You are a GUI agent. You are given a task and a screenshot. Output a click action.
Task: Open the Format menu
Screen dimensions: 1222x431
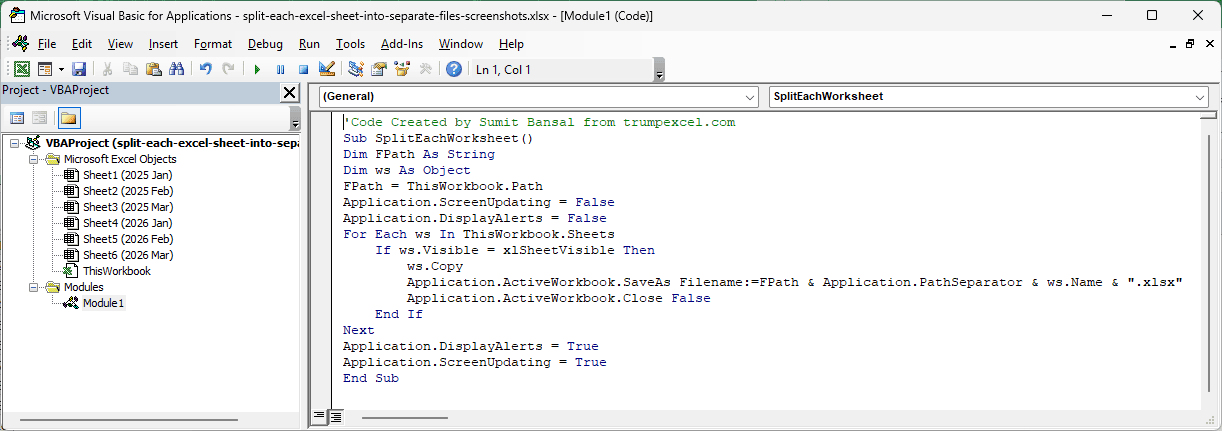click(213, 44)
